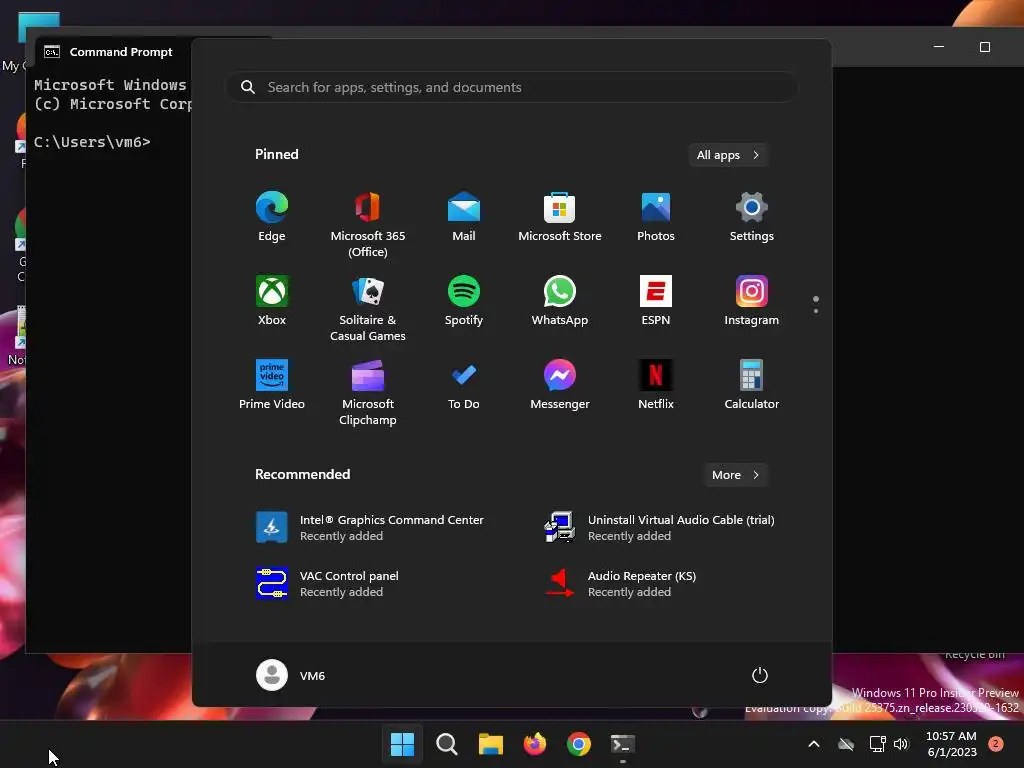Launch the Xbox app
Screen dimensions: 1024x768
coord(272,301)
